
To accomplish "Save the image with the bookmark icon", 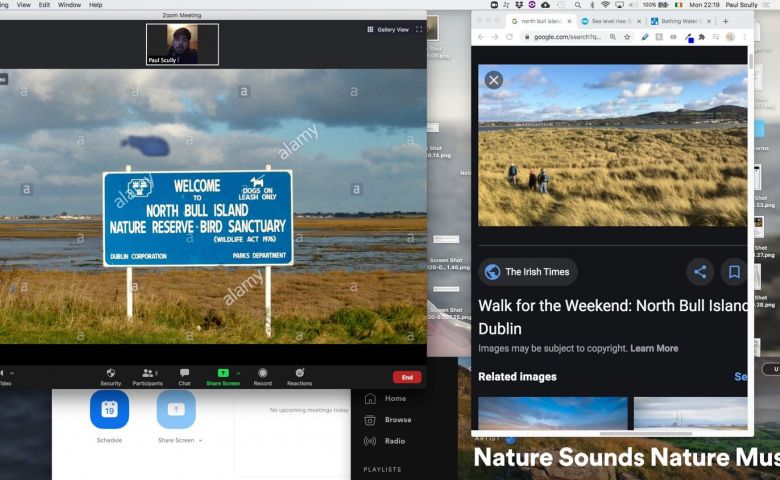I will (734, 272).
